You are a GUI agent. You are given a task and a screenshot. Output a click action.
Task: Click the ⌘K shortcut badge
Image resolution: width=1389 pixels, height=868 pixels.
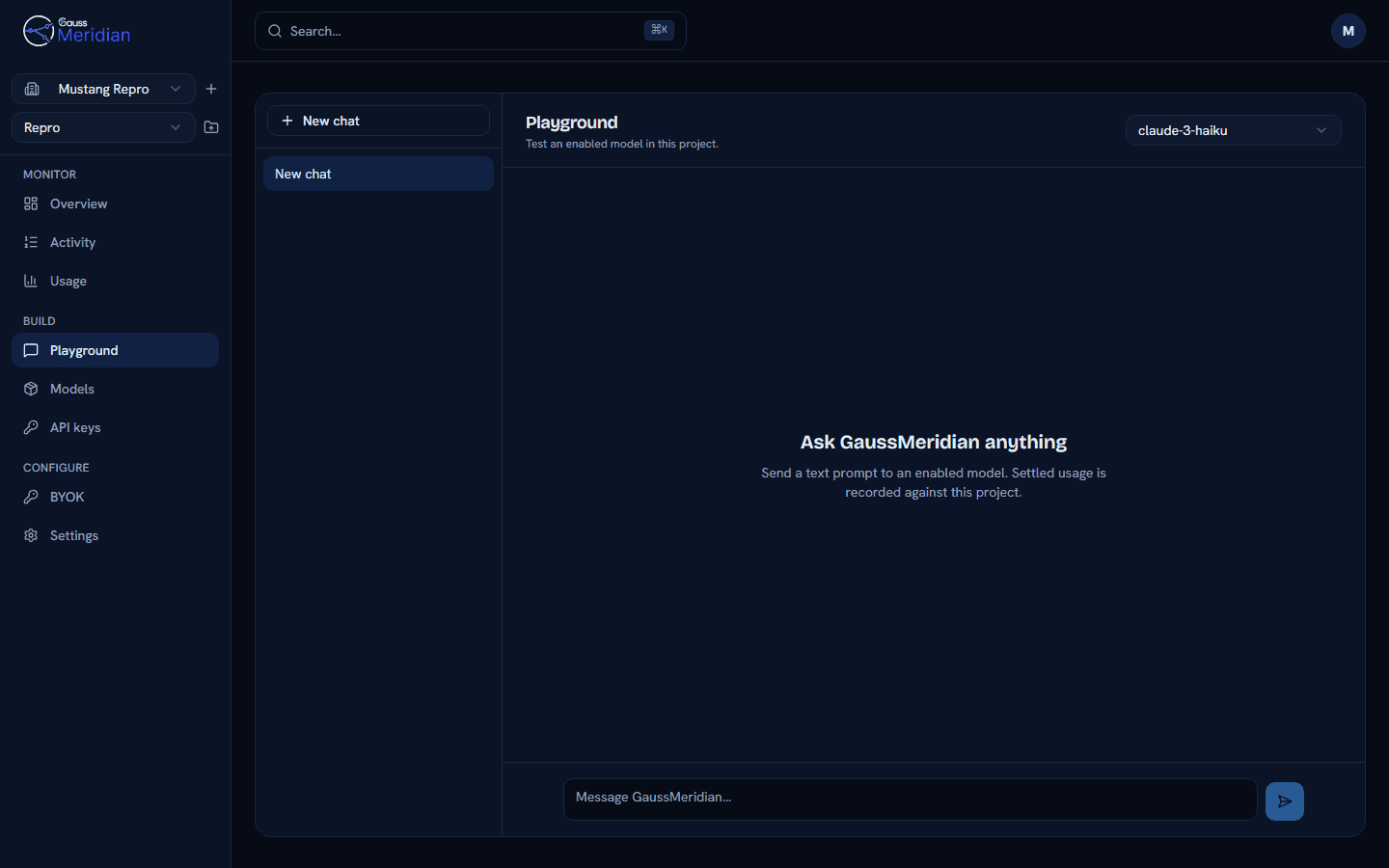pos(659,30)
